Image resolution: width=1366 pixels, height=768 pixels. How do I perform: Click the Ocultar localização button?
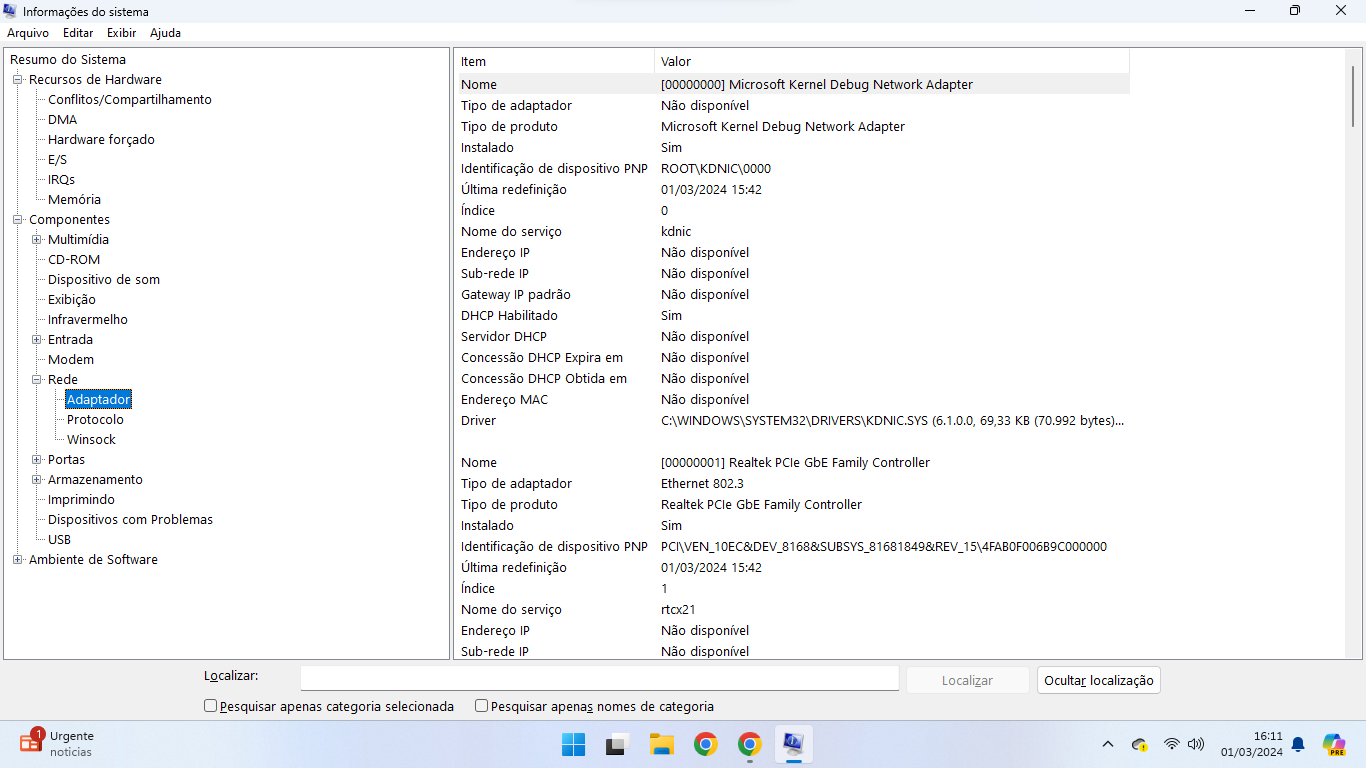(x=1099, y=680)
